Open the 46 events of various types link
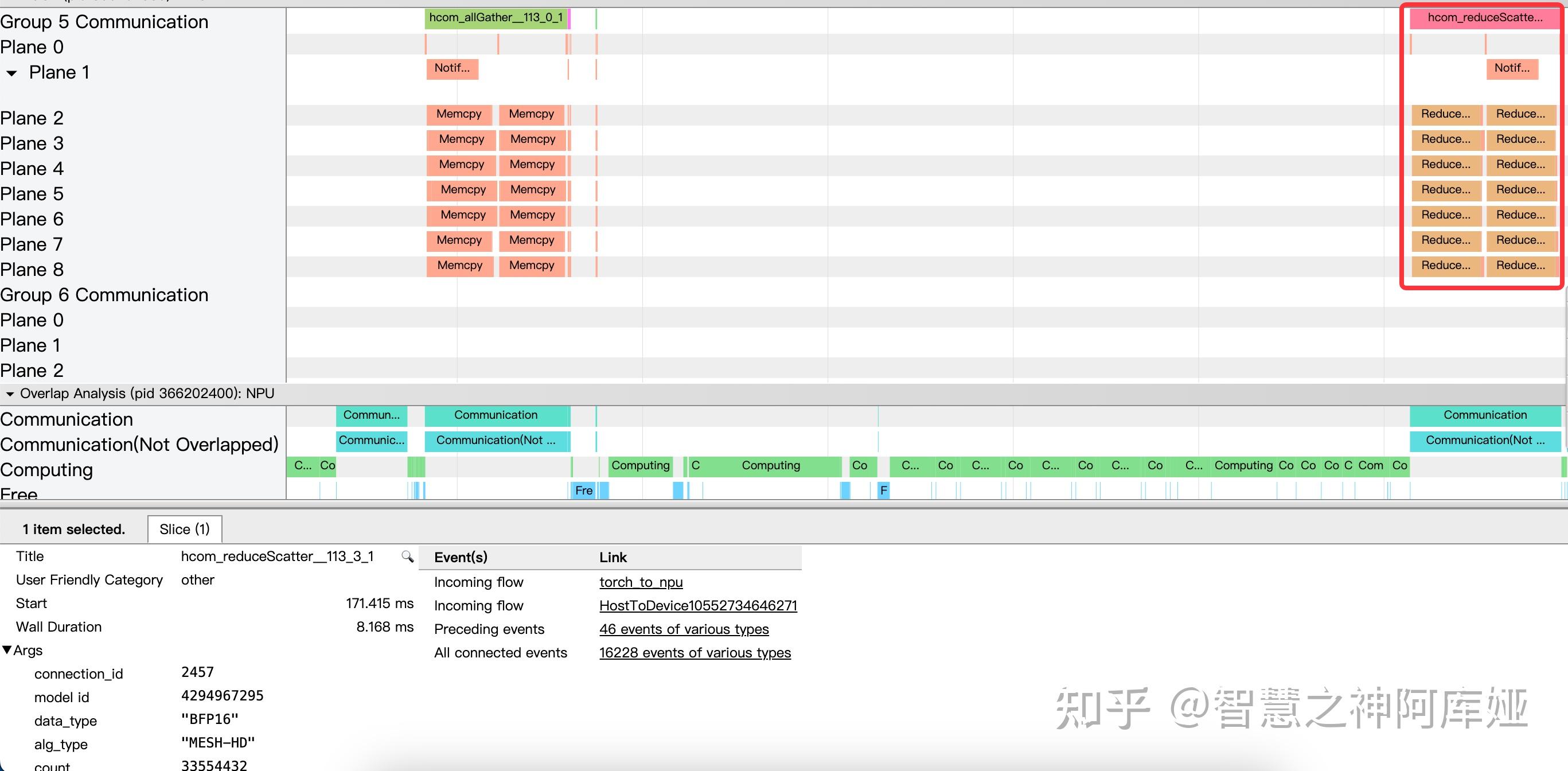The width and height of the screenshot is (1568, 771). click(684, 629)
